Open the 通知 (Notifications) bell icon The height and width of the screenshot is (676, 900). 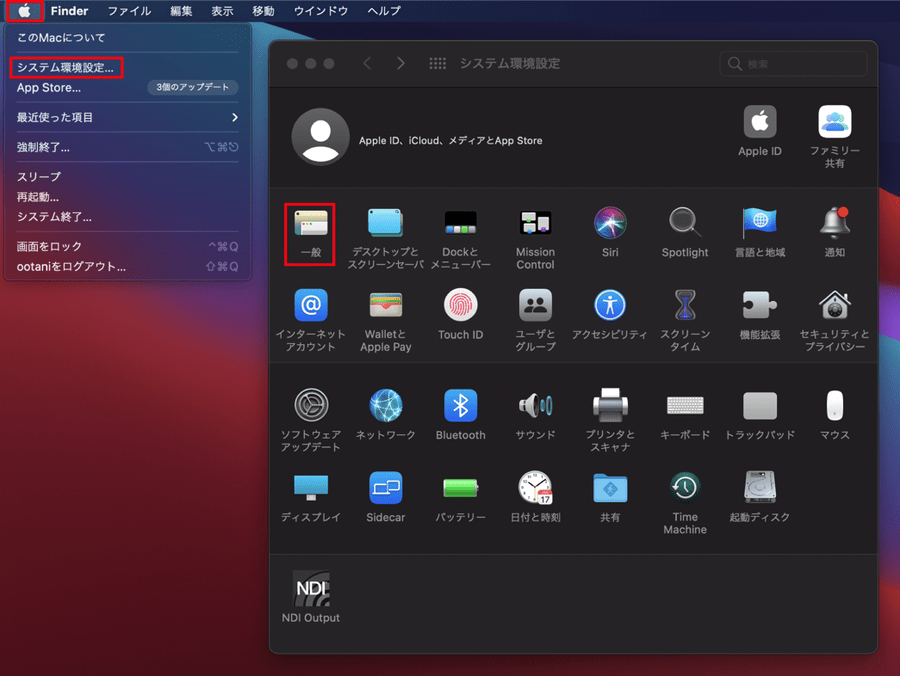tap(834, 222)
